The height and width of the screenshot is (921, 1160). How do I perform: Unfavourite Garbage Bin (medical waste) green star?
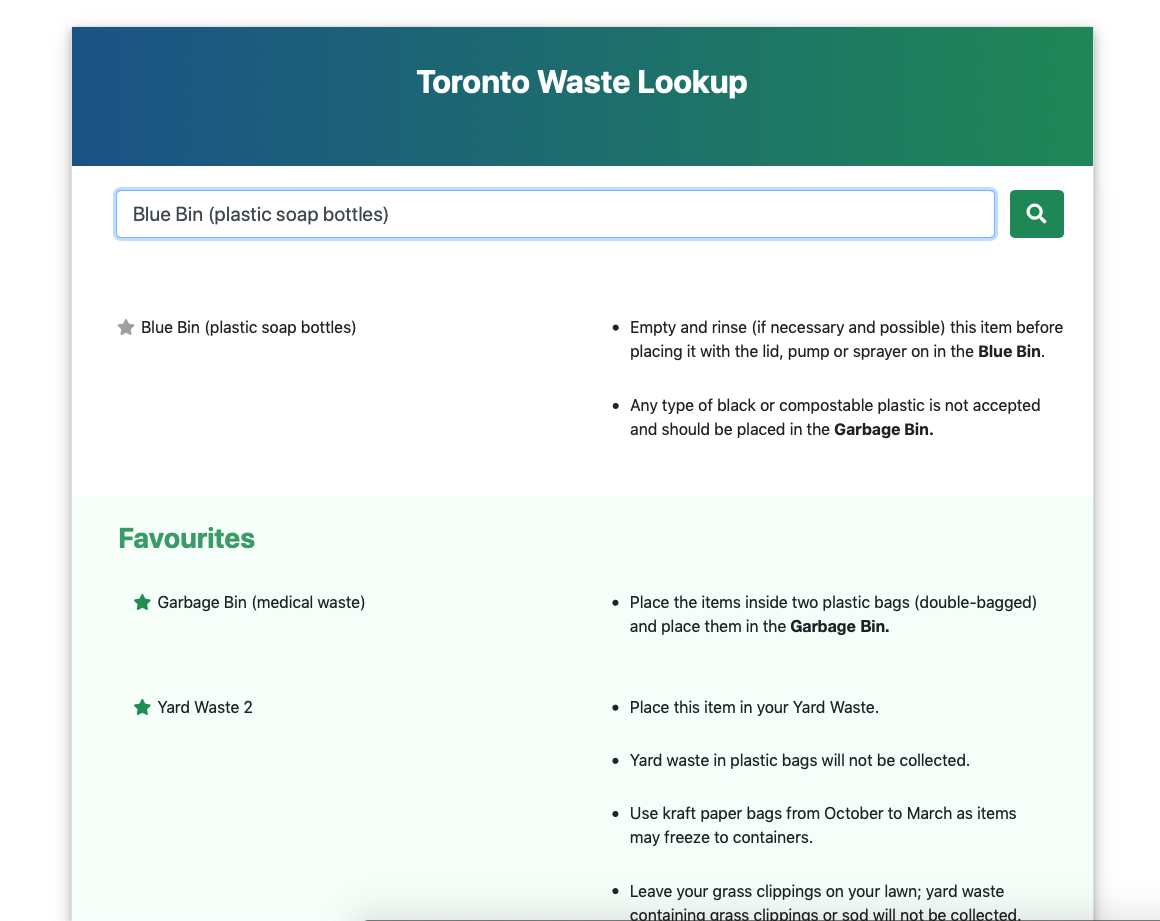click(x=142, y=602)
